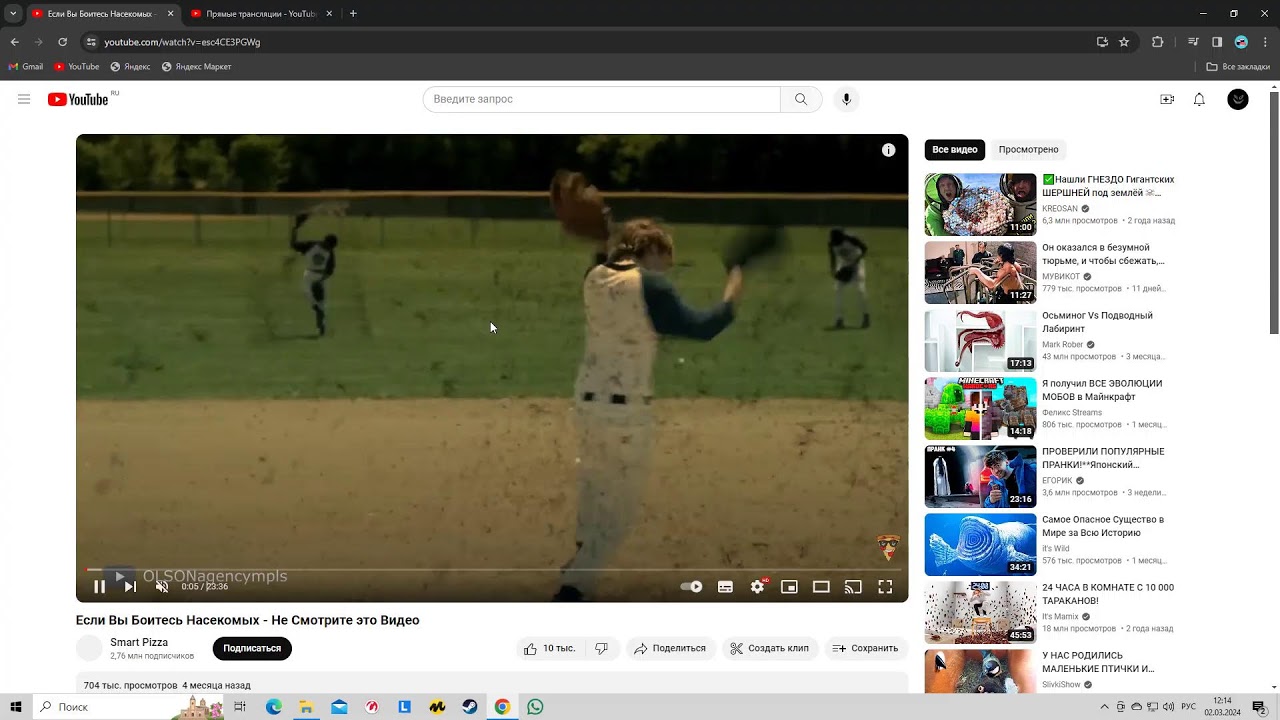Open Smart Pizza channel avatar
Image resolution: width=1280 pixels, height=720 pixels.
90,648
